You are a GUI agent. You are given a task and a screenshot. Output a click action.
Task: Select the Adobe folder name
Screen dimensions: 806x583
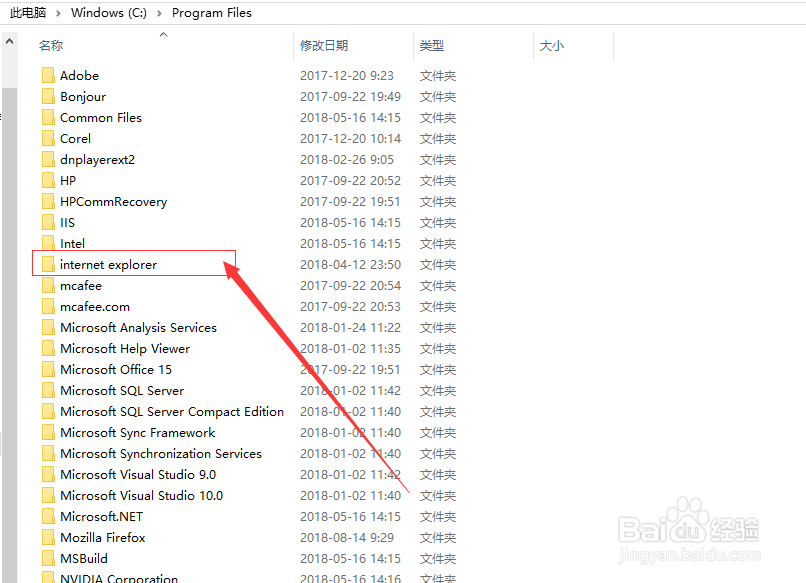79,75
